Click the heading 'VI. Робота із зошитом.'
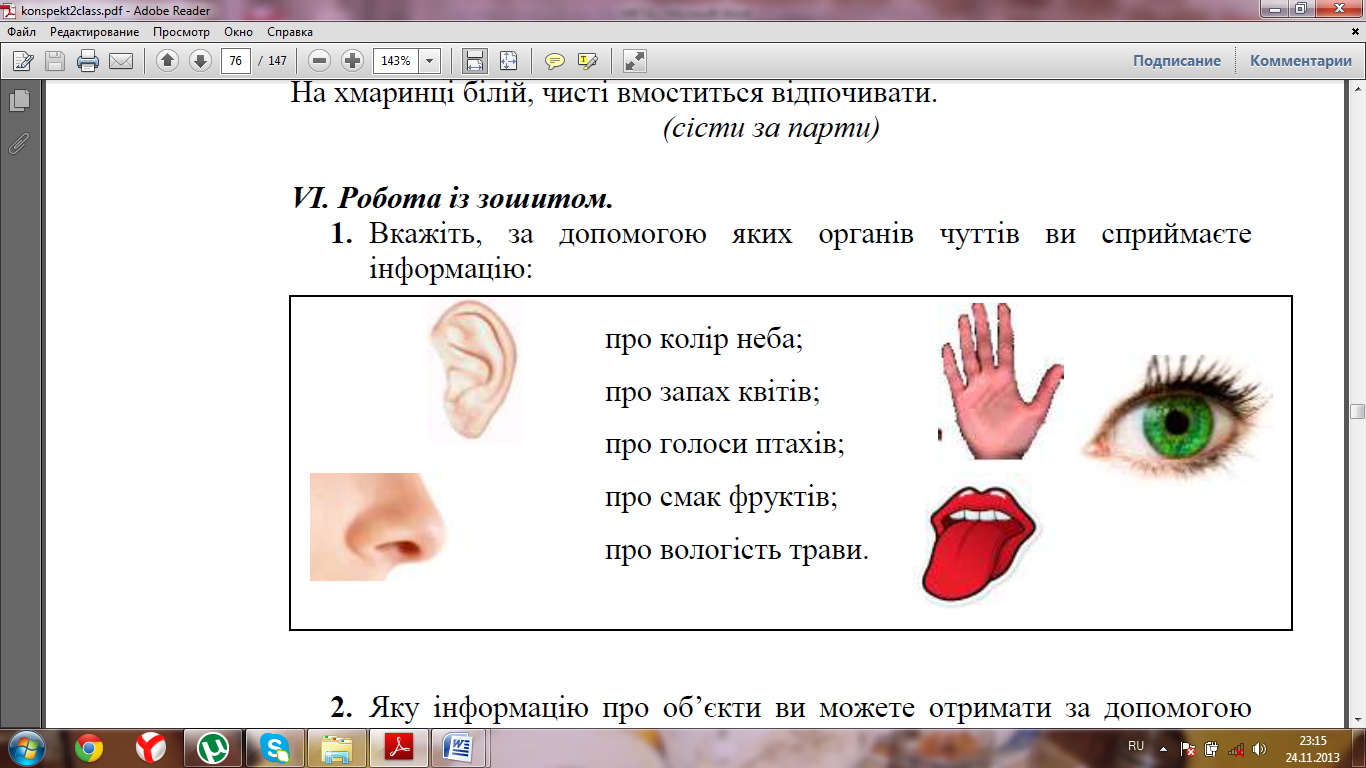 [452, 198]
